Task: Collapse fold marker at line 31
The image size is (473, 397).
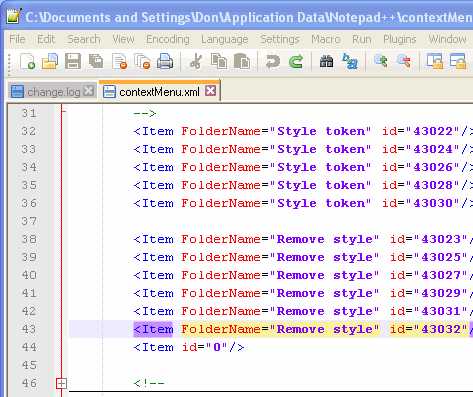Action: (x=63, y=111)
